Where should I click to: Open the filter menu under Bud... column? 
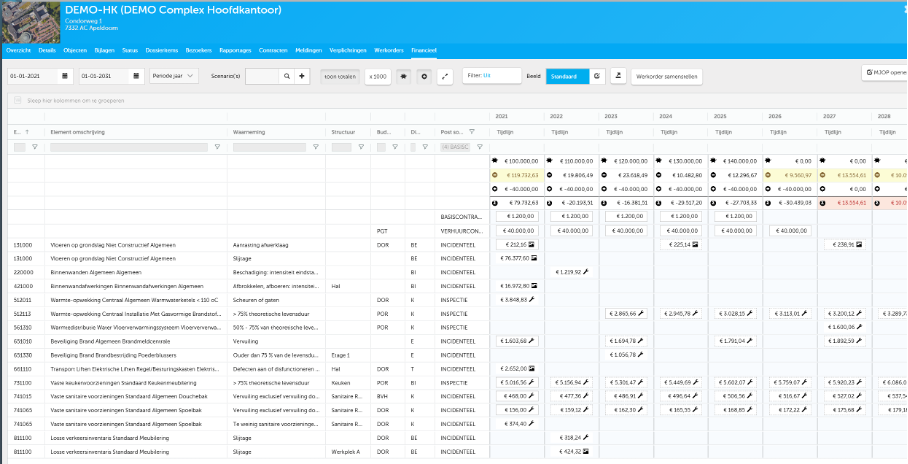point(394,147)
